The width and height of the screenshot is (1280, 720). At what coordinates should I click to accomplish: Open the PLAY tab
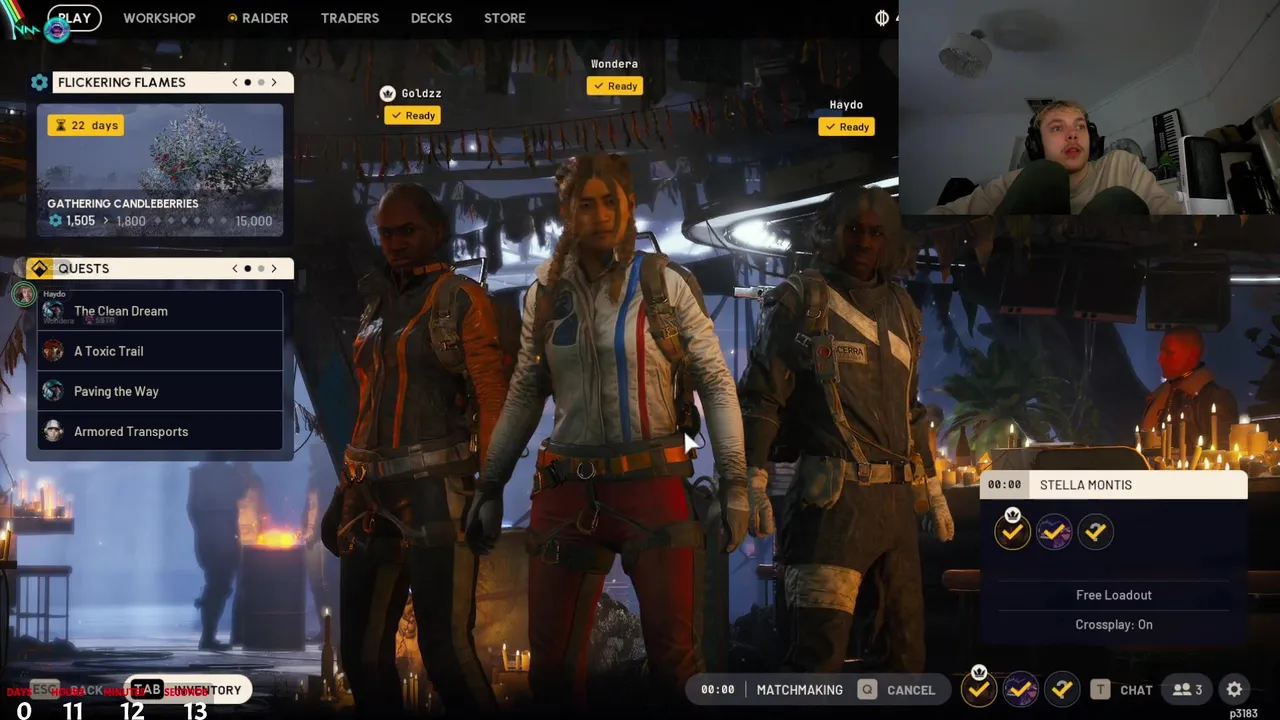(x=74, y=18)
